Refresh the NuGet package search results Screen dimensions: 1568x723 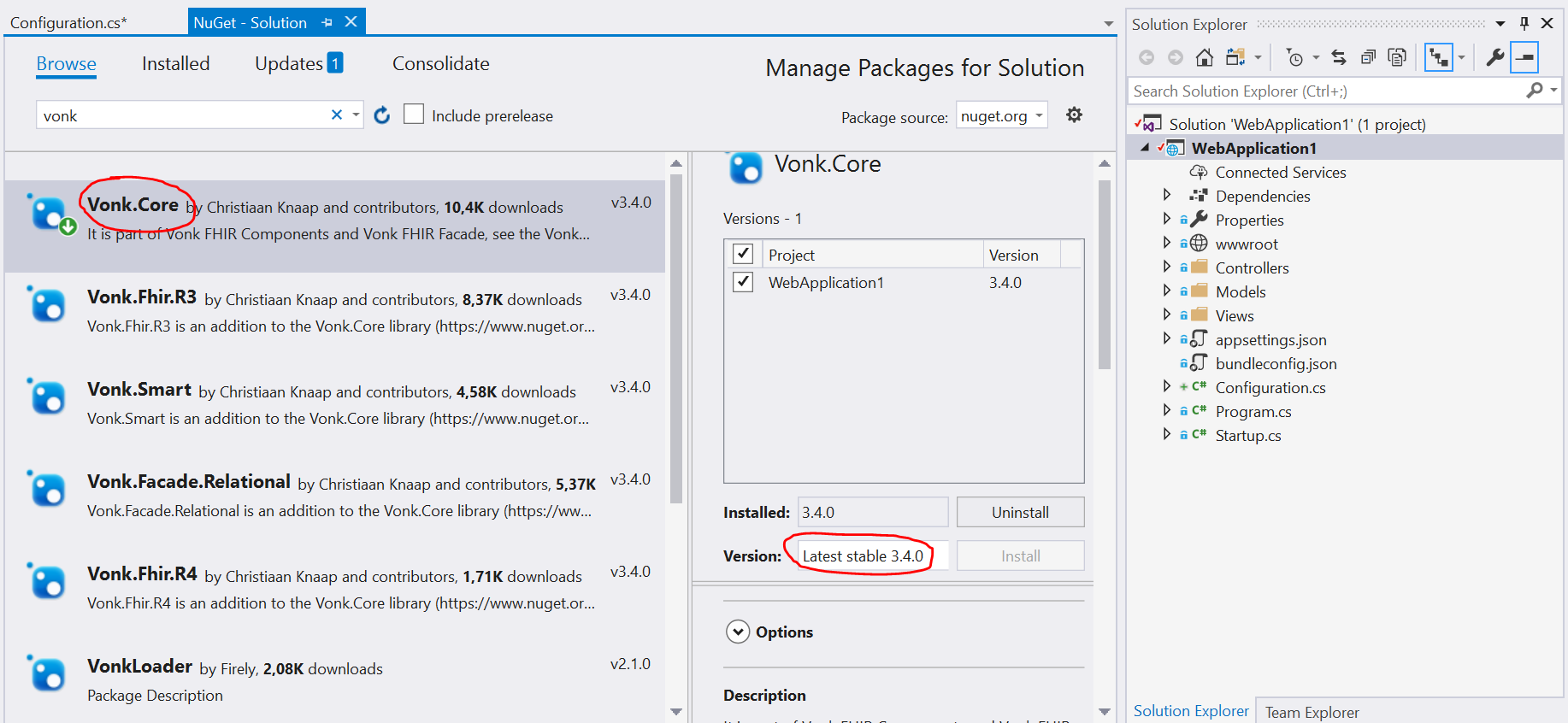pos(382,115)
